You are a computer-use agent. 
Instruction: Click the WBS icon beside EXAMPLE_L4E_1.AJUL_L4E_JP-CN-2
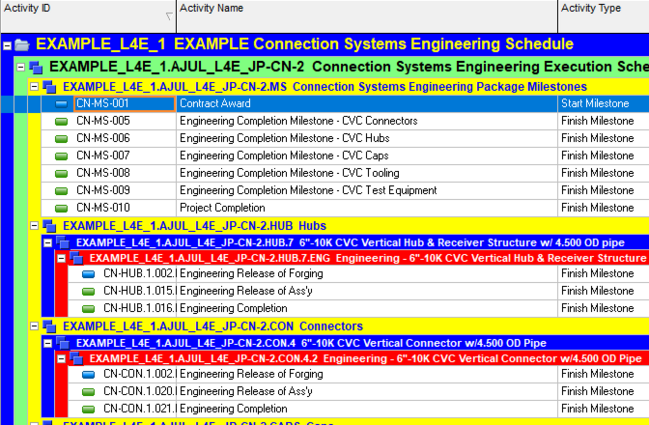(37, 67)
